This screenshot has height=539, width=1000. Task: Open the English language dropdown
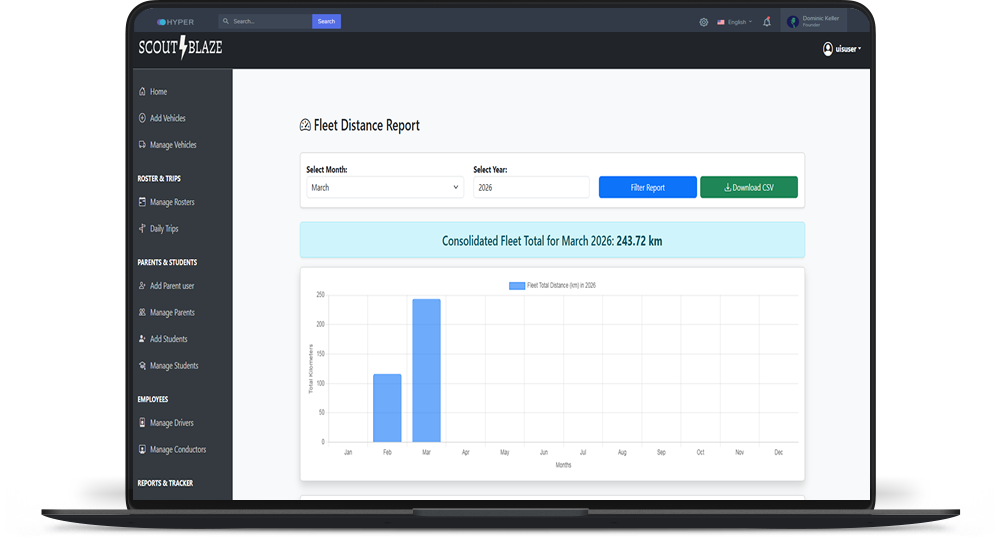(x=735, y=22)
